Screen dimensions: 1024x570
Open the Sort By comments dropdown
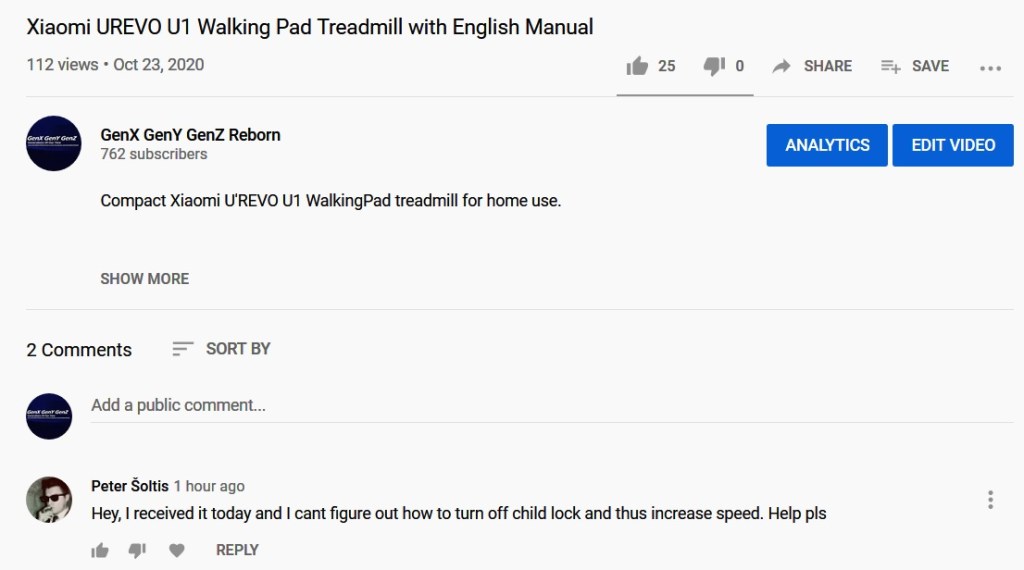click(221, 349)
